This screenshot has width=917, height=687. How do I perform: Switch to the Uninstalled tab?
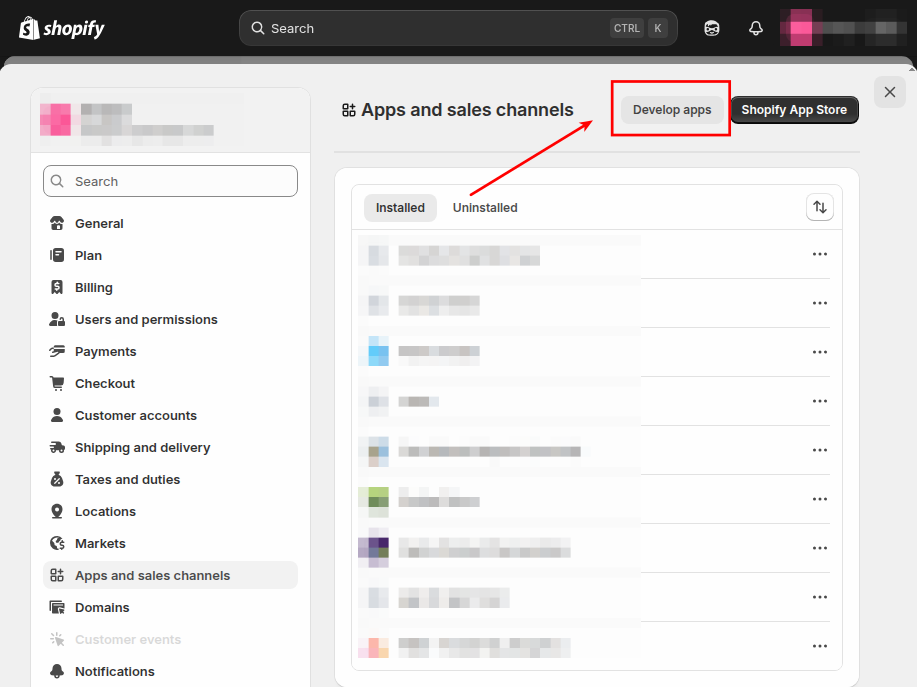[x=485, y=208]
